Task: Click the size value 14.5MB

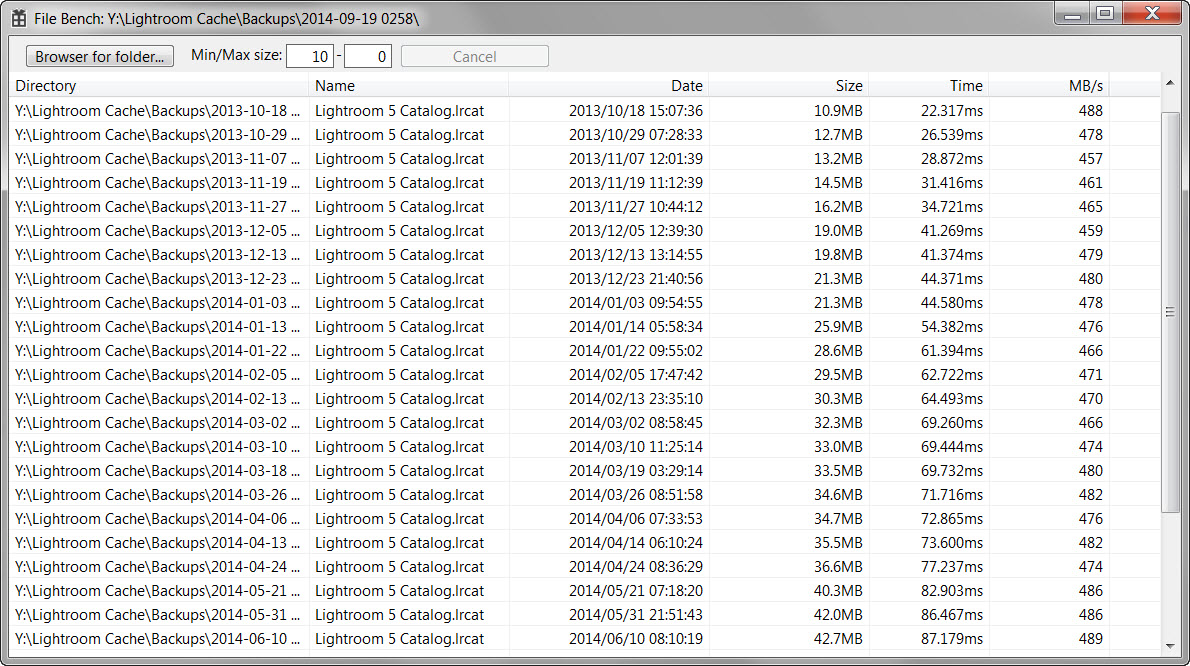Action: point(838,183)
